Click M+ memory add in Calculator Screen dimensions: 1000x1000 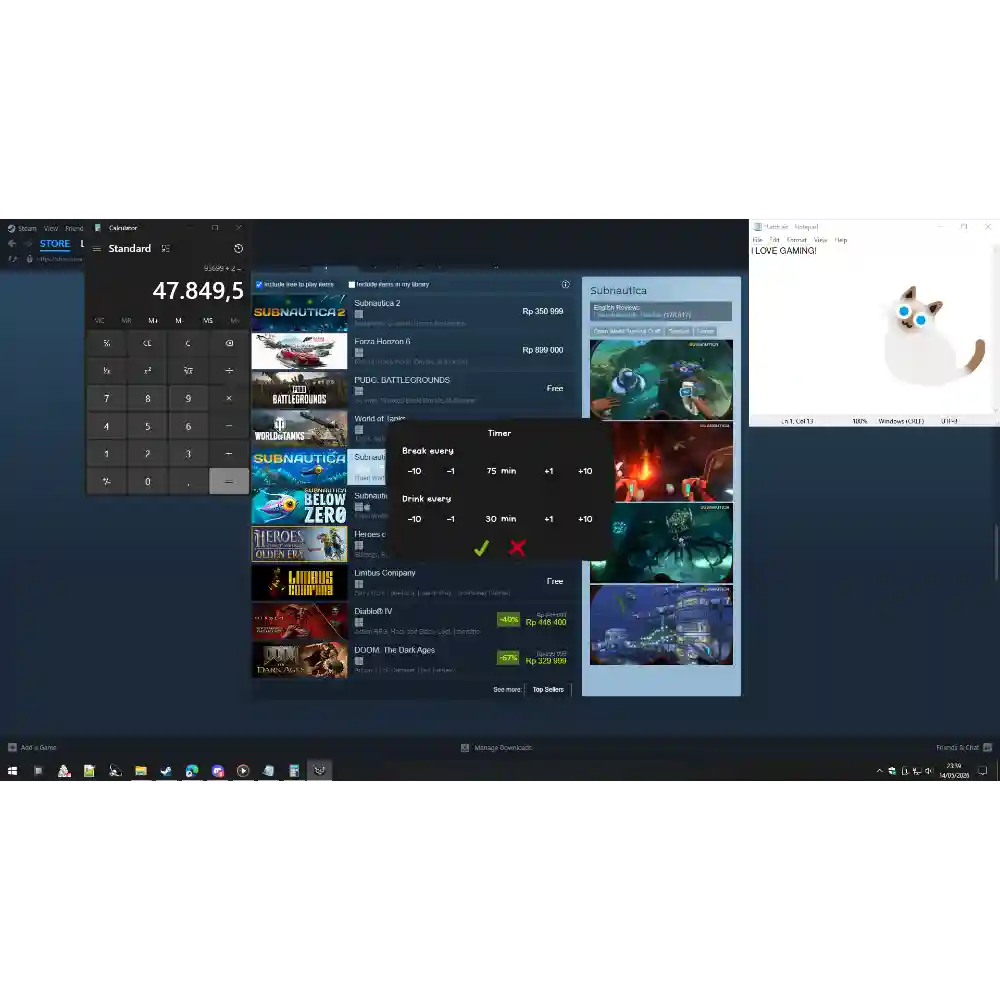pos(153,320)
